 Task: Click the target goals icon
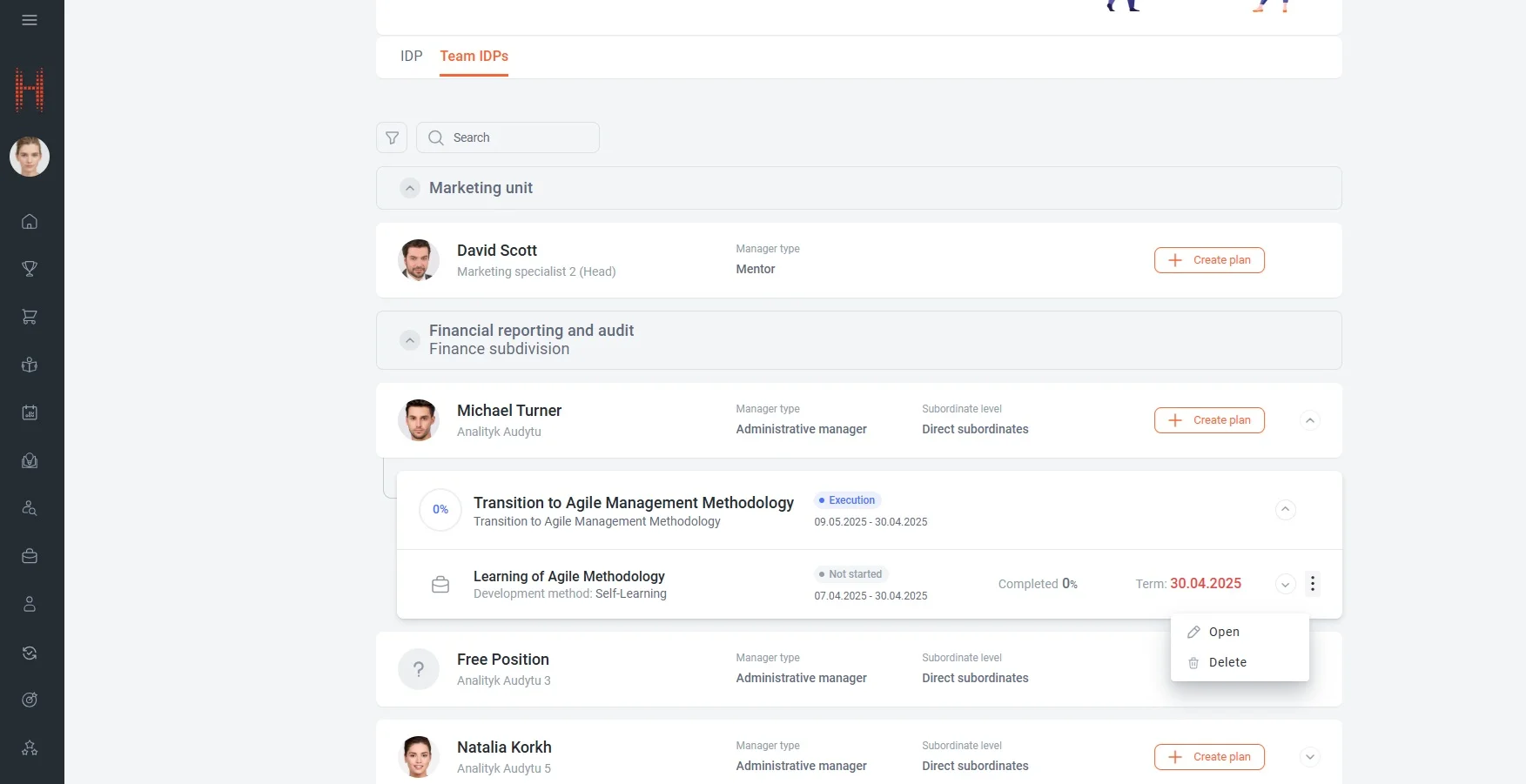(x=30, y=700)
